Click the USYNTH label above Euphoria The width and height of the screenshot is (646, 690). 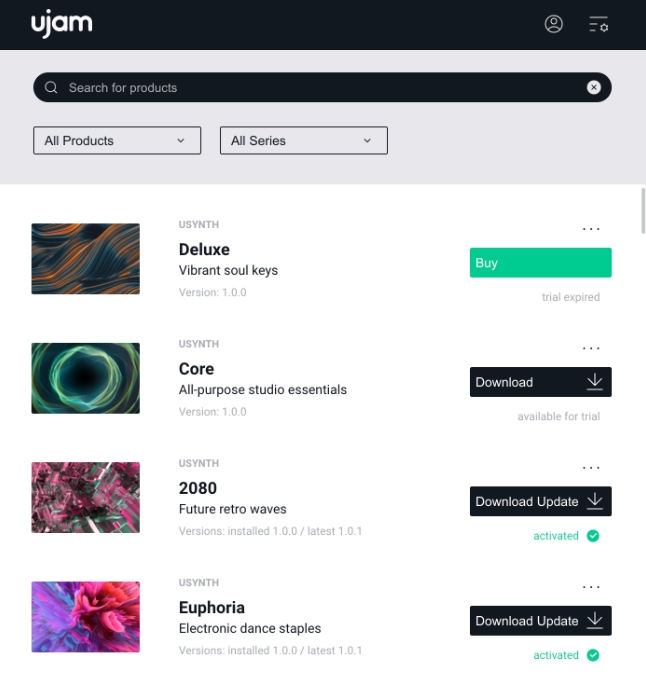198,583
